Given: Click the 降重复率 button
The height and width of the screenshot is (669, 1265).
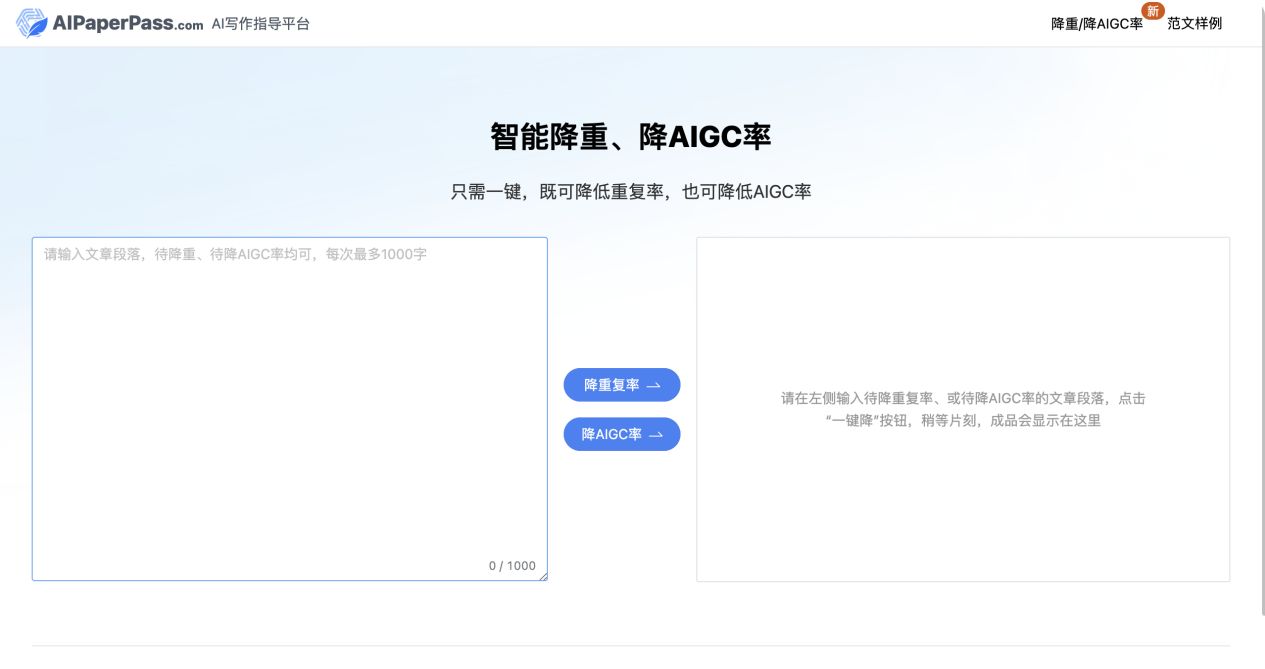Looking at the screenshot, I should (x=622, y=385).
